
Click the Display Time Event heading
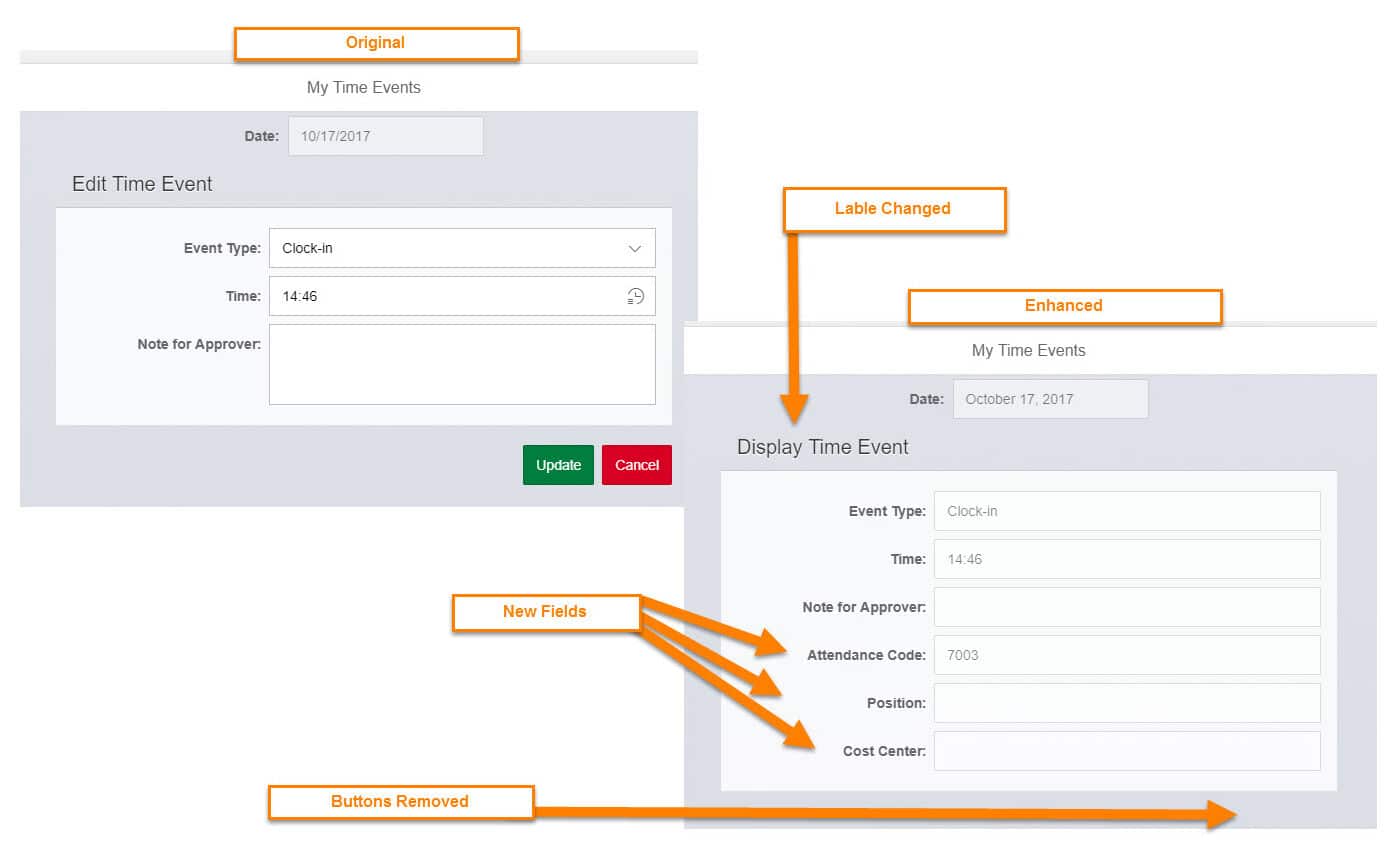(822, 447)
